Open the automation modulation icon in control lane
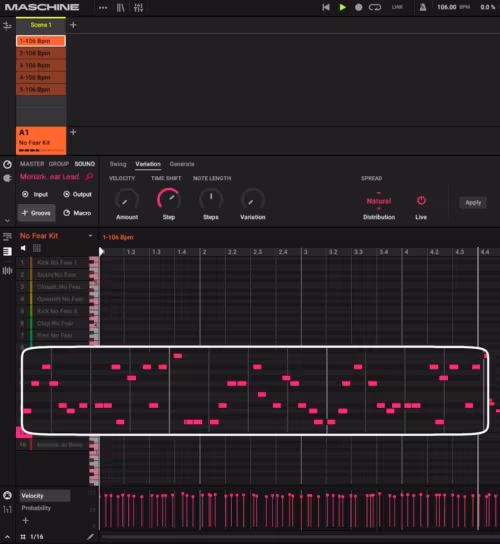The image size is (500, 544). pyautogui.click(x=7, y=495)
